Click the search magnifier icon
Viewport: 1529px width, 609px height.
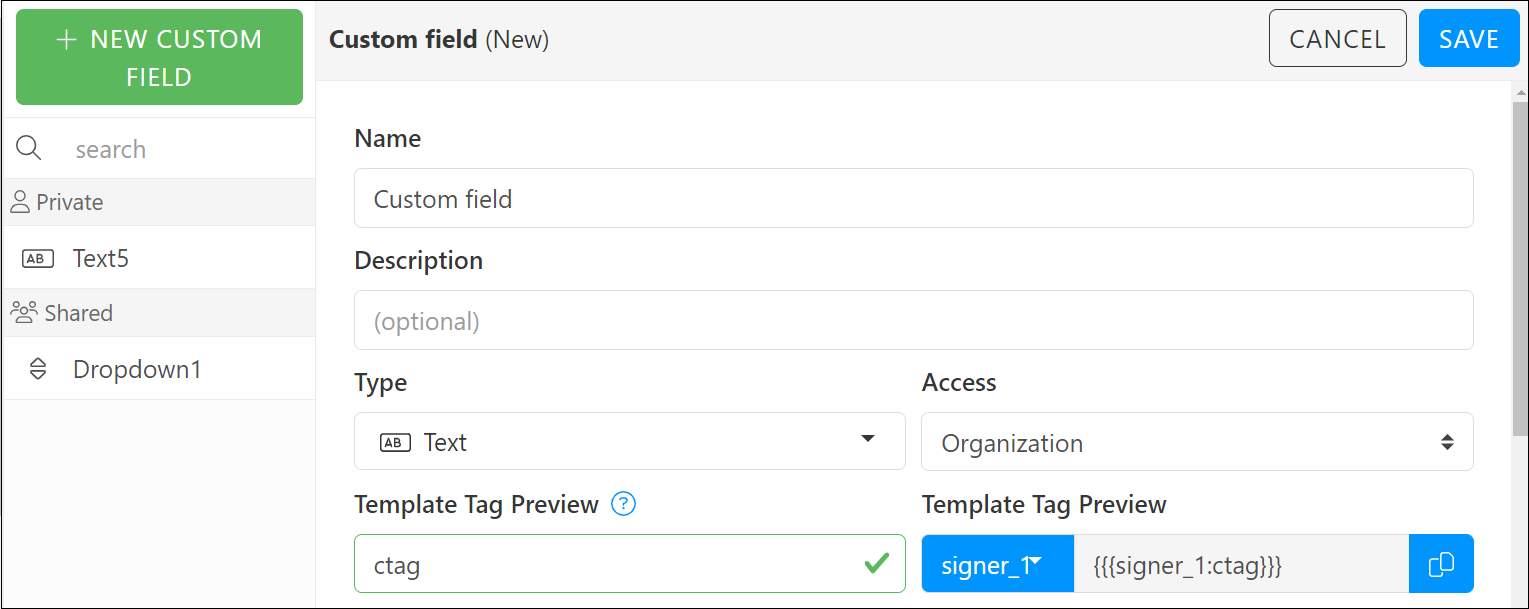29,148
